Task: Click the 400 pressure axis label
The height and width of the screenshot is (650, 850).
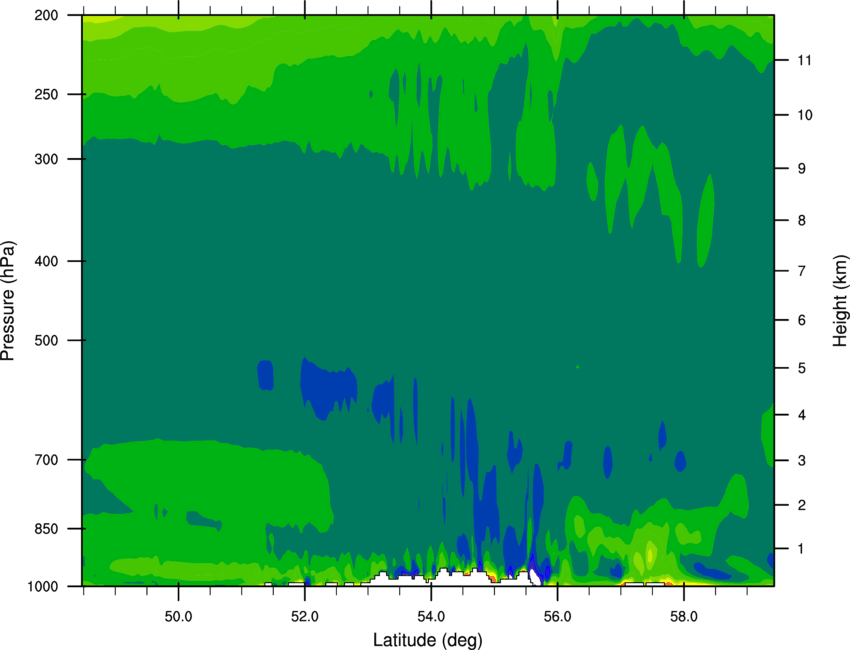Action: (46, 261)
